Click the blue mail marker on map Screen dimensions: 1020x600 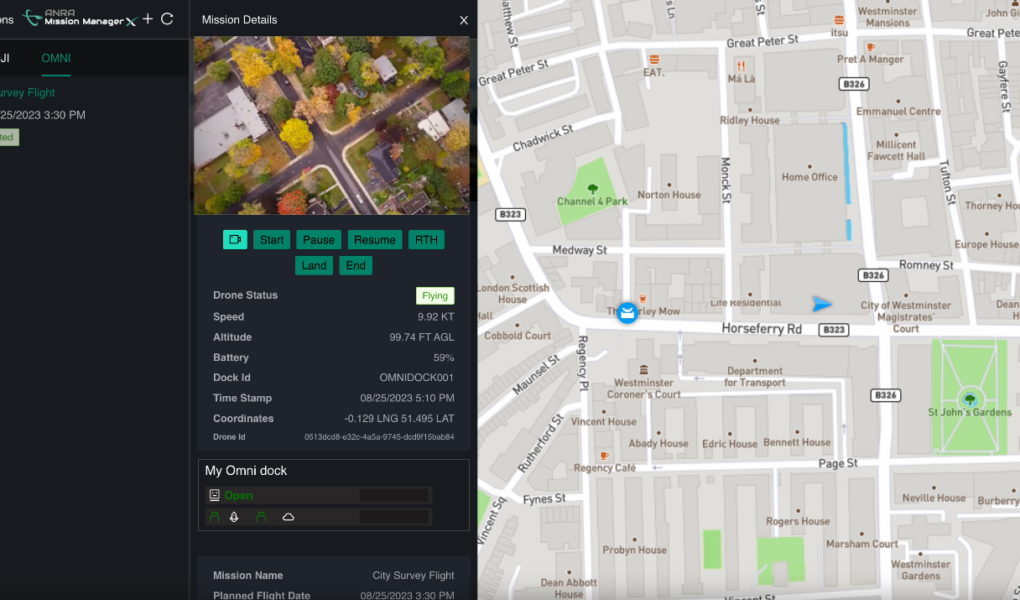[627, 313]
